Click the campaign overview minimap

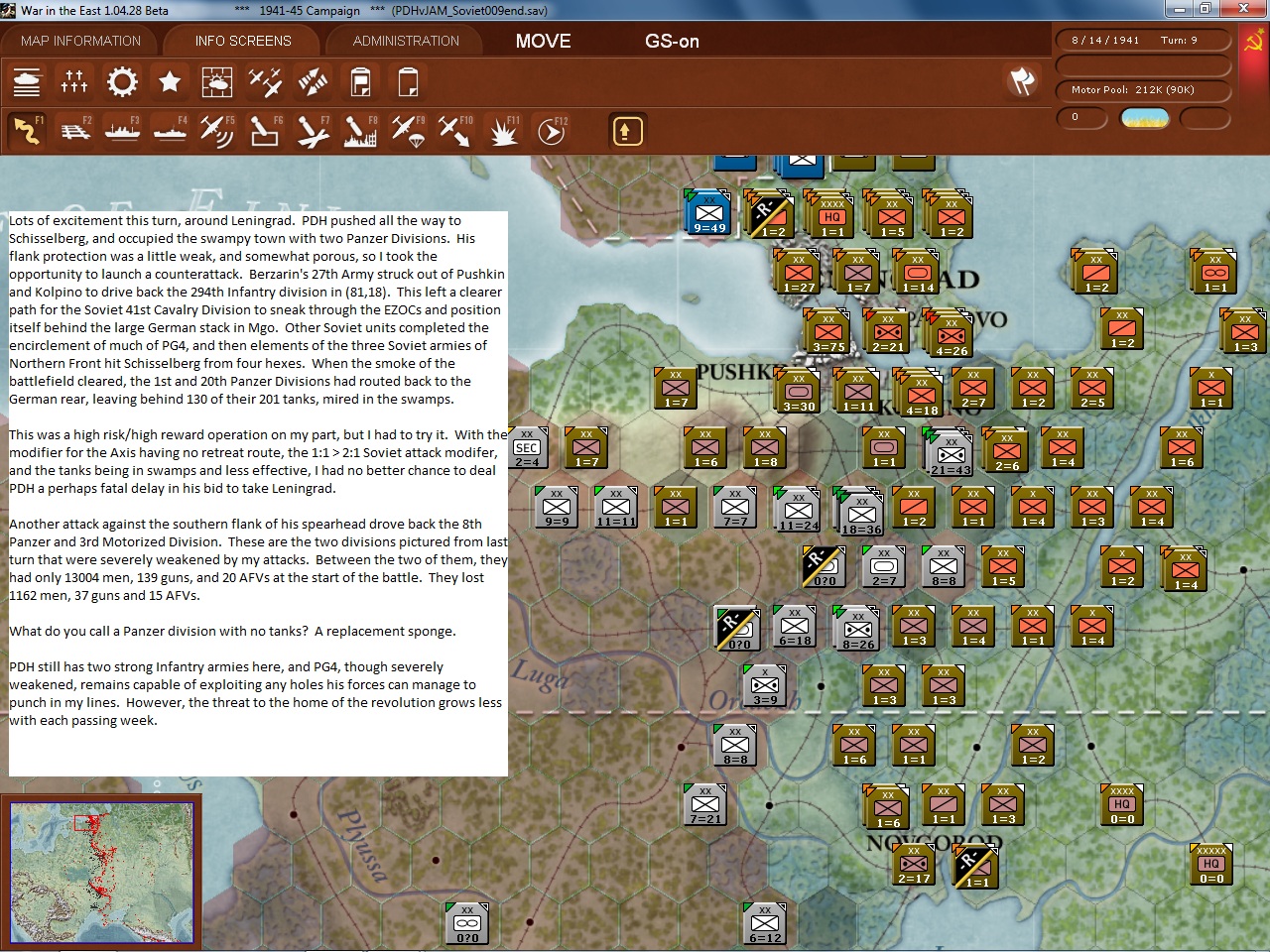click(x=101, y=872)
